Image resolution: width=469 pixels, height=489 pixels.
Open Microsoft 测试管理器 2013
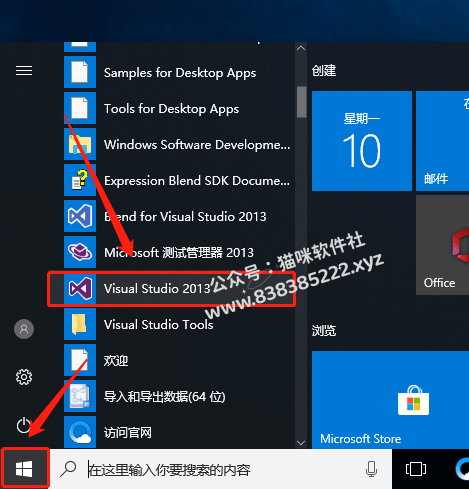(179, 253)
